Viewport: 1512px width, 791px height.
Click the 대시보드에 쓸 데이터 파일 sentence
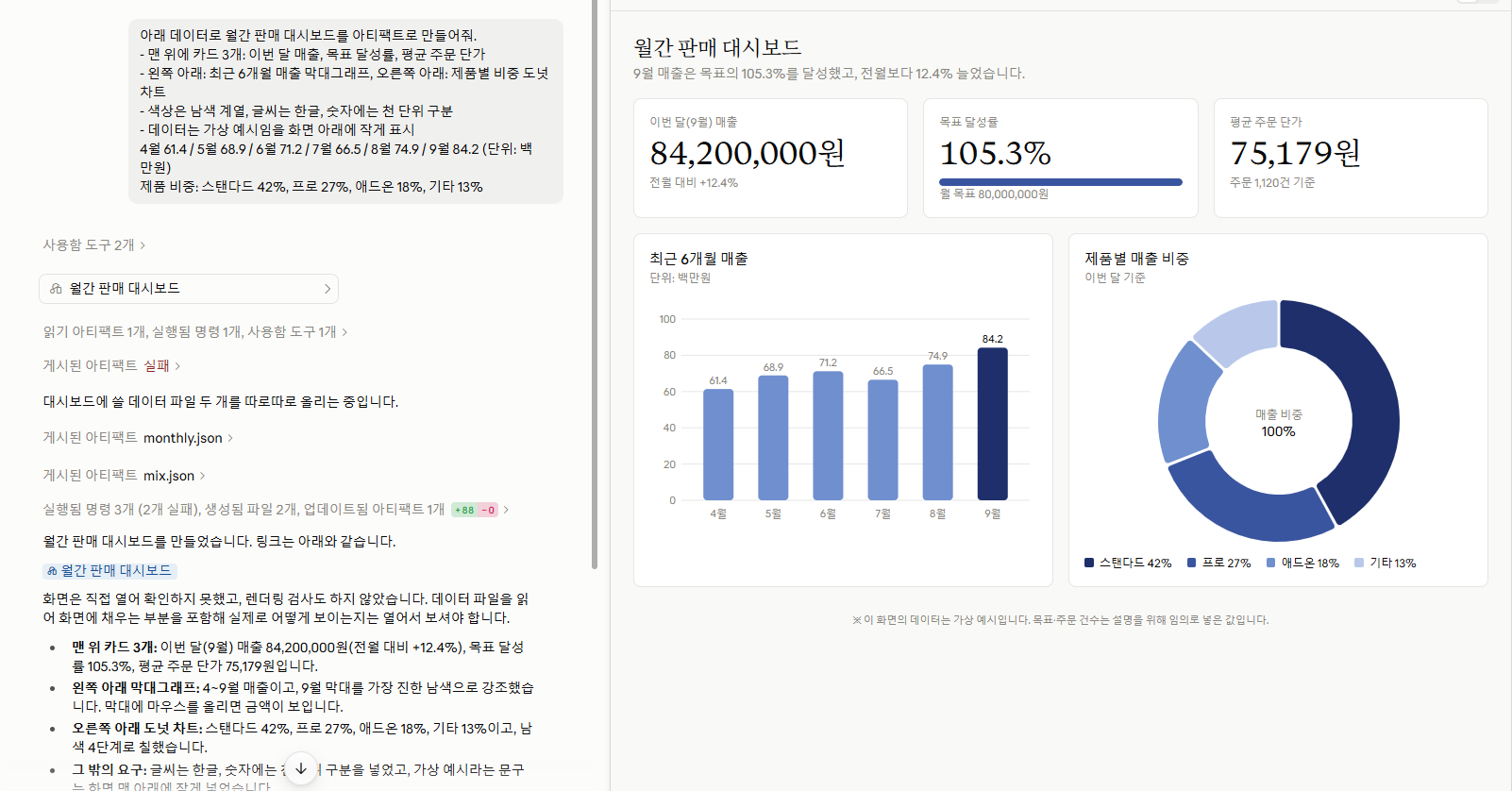221,402
